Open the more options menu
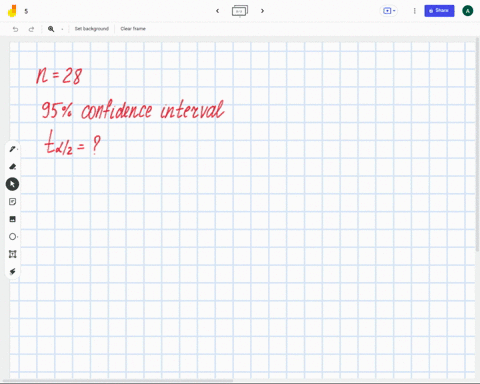Image resolution: width=480 pixels, height=384 pixels. pyautogui.click(x=415, y=11)
